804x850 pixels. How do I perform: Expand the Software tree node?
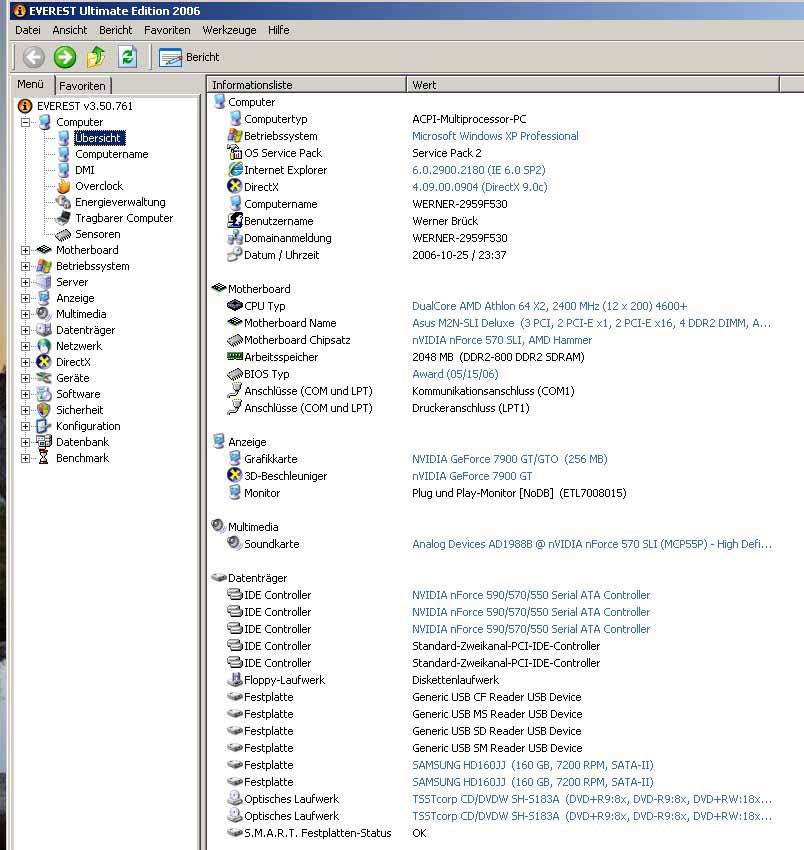pyautogui.click(x=25, y=394)
